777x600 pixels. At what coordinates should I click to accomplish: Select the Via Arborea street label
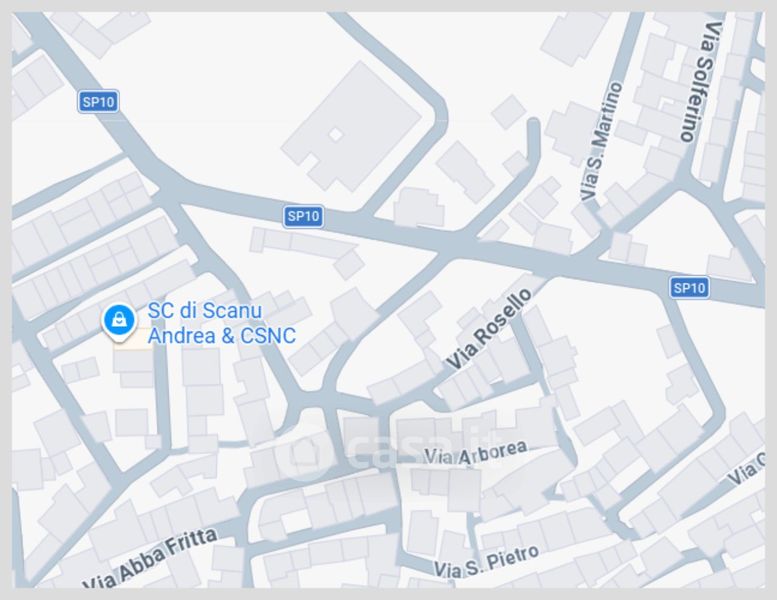click(476, 453)
